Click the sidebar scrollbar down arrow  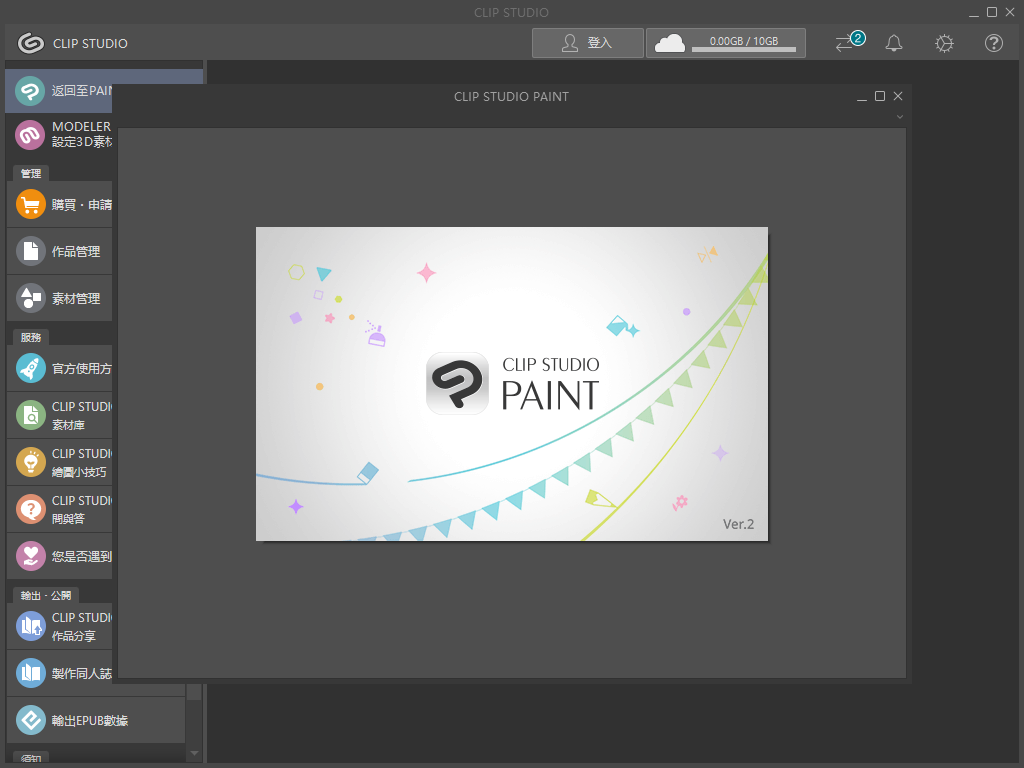193,754
